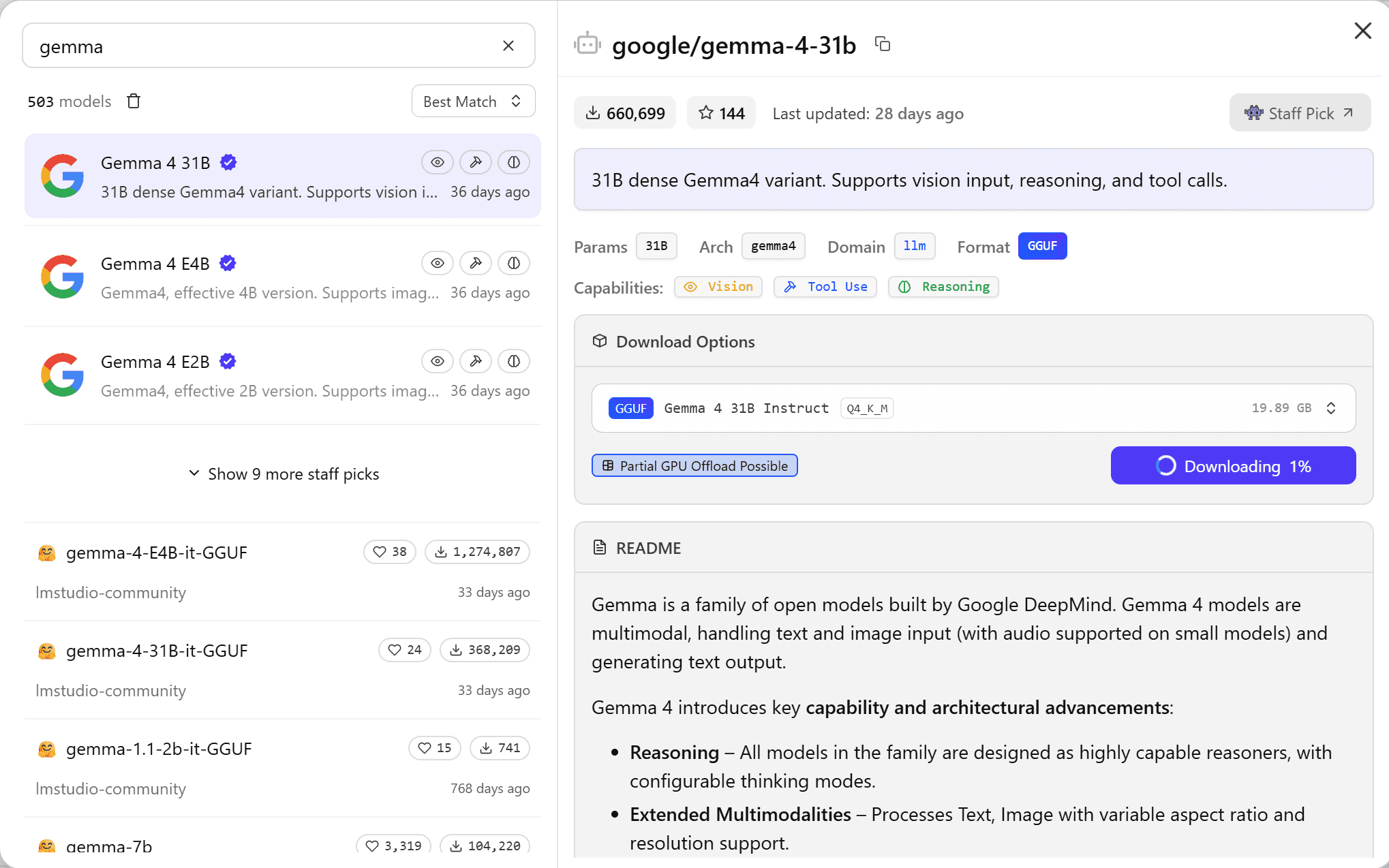Open gemma-1.1-2b-it-GGUF model entry
1389x868 pixels.
coord(283,767)
